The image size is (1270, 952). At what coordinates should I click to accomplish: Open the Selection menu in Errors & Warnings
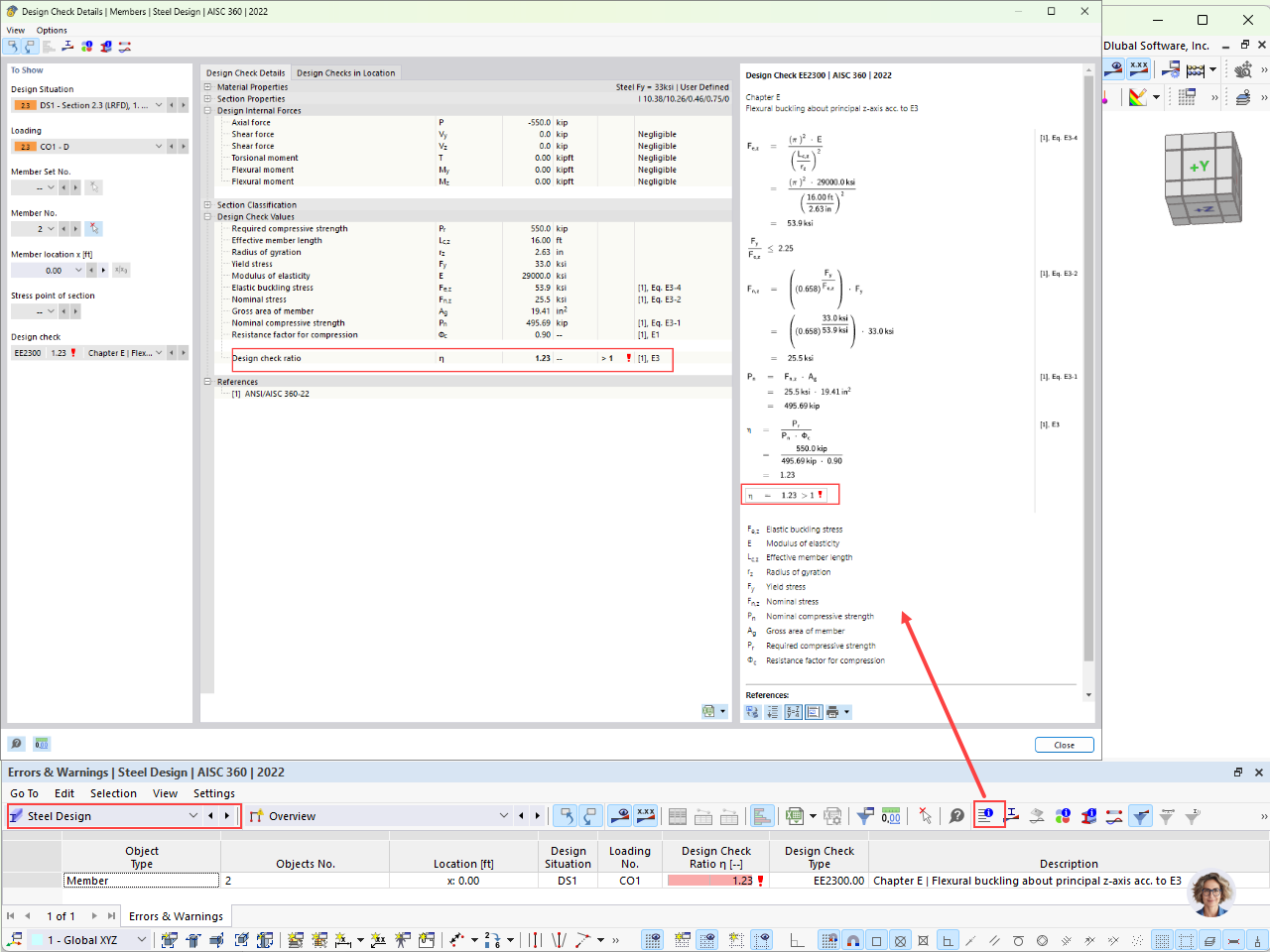[x=113, y=793]
